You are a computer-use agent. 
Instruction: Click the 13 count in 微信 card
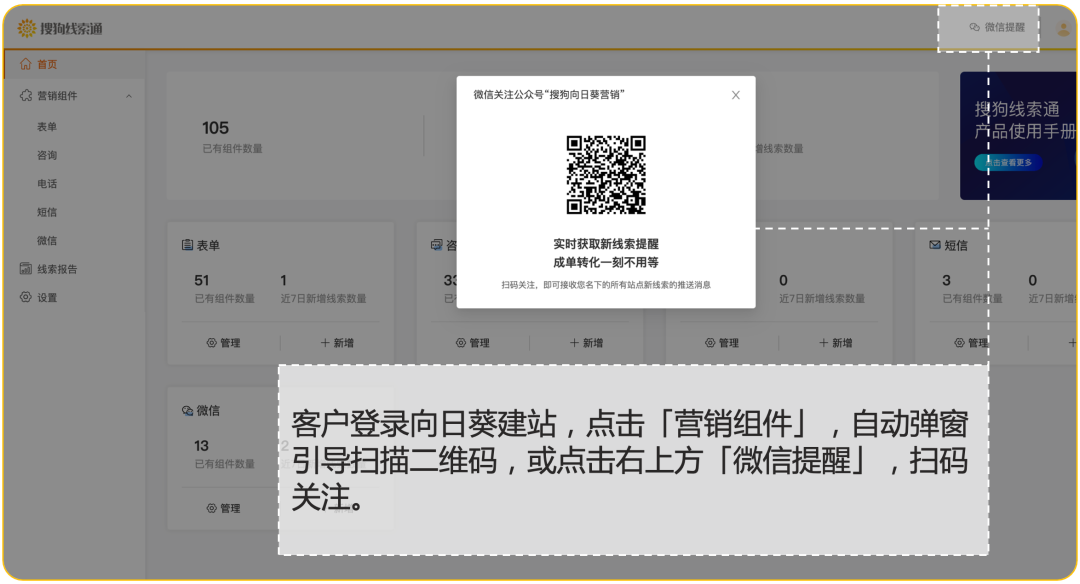pyautogui.click(x=201, y=446)
